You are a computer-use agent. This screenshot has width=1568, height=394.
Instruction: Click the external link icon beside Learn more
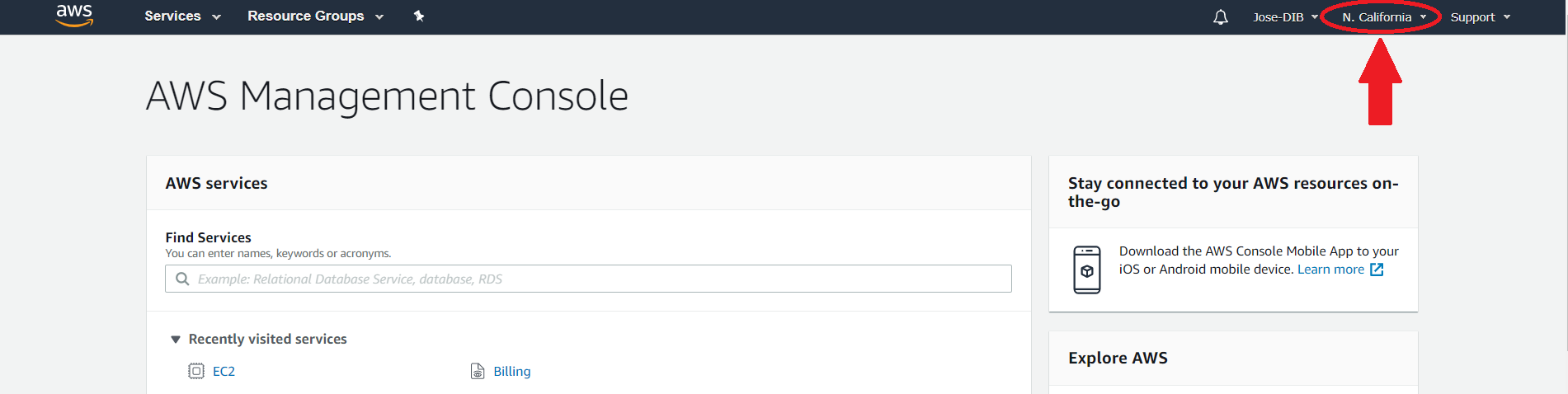coord(1377,270)
